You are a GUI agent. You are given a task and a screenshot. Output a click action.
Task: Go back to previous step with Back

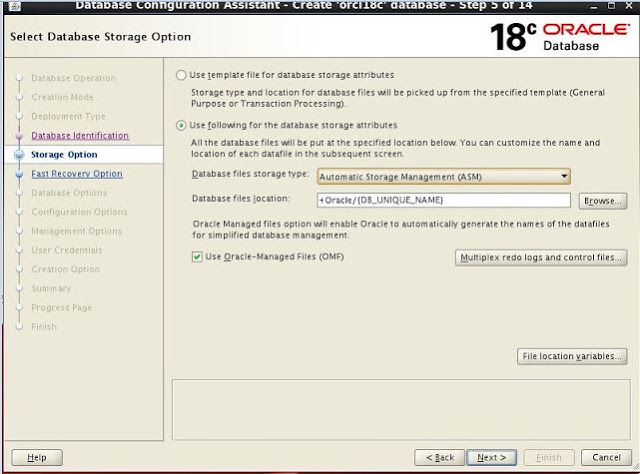coord(440,457)
